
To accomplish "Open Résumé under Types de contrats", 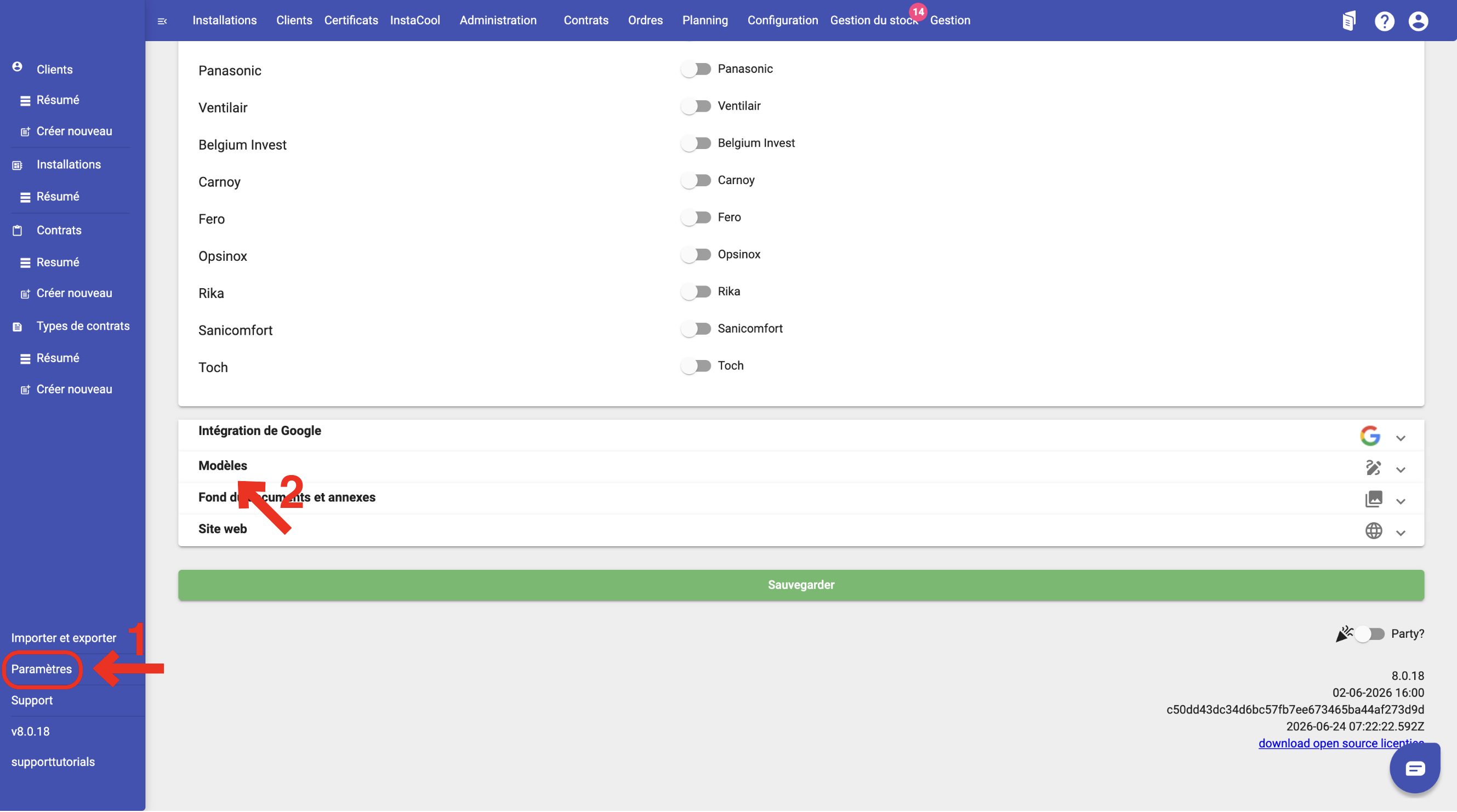I will pos(58,358).
